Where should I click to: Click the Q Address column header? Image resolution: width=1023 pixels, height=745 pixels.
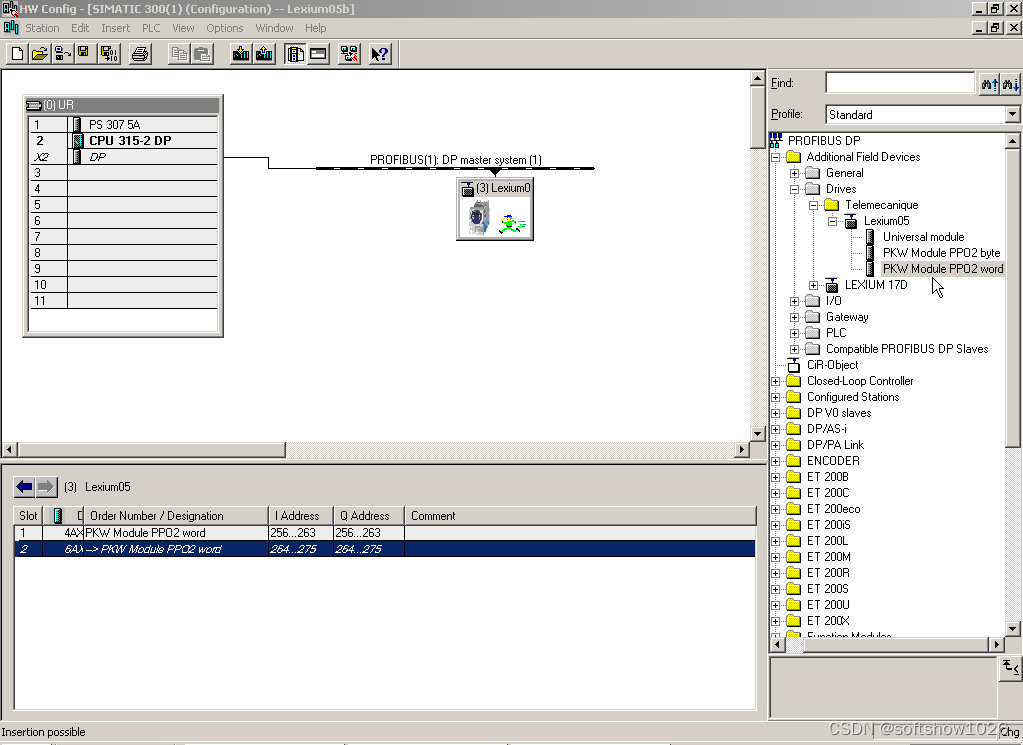pos(369,515)
